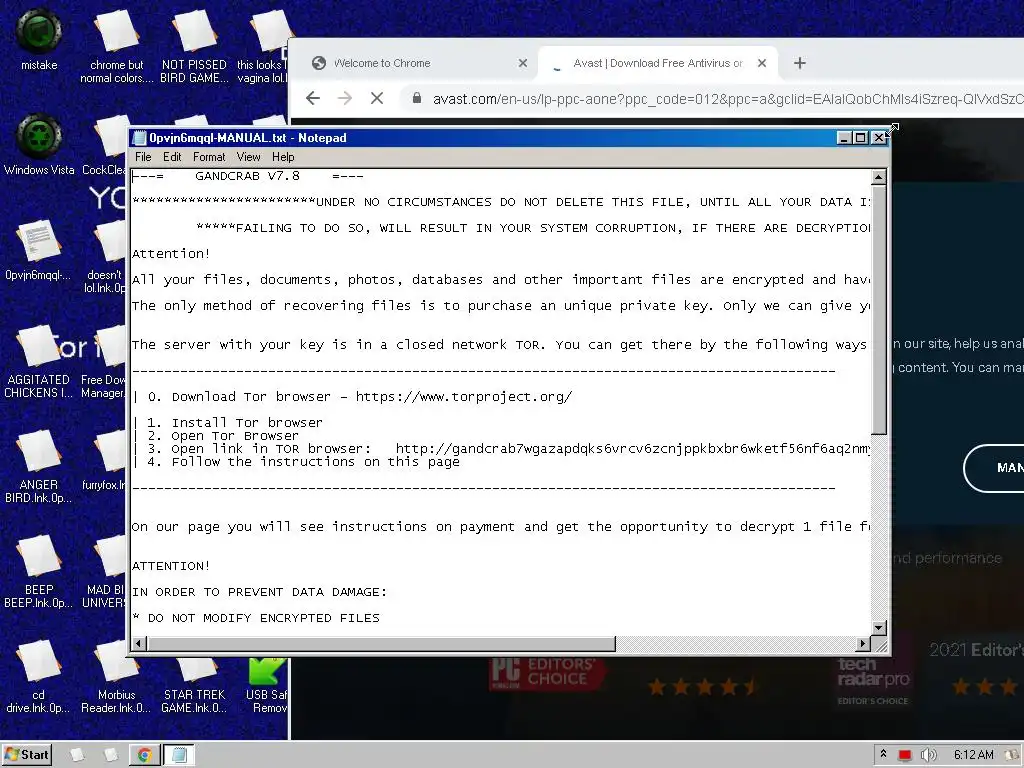Click 'GANDCRAB V7.8' header text in Notepad

(248, 176)
